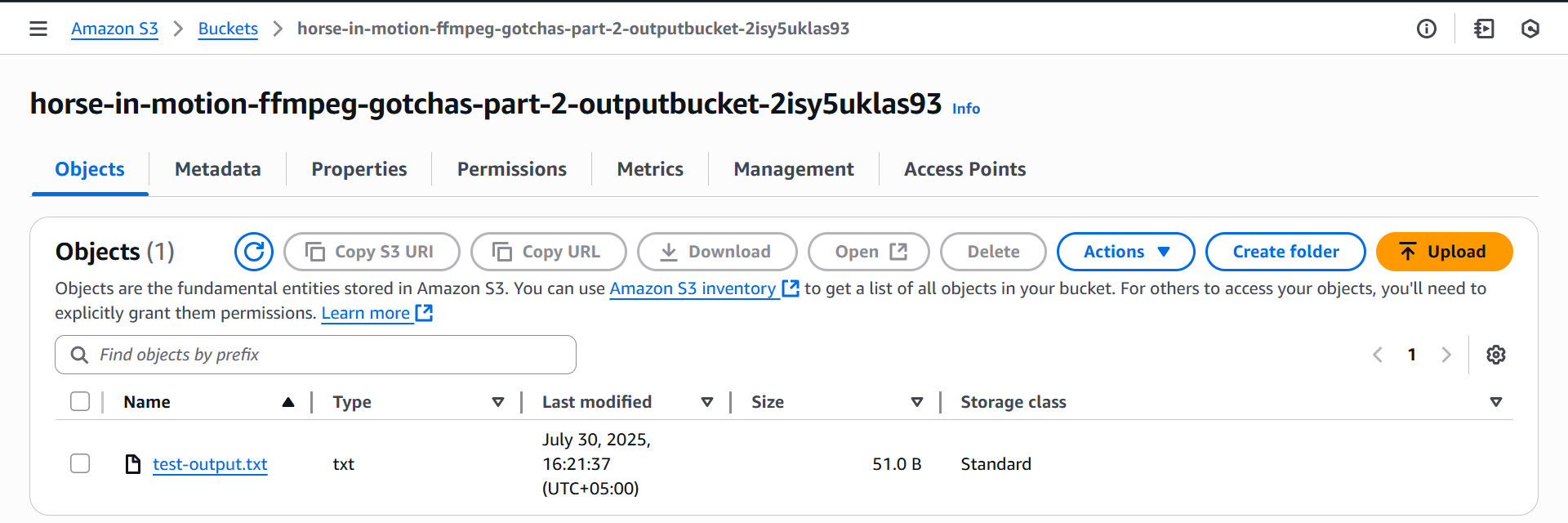Sort by Storage class column arrow
The height and width of the screenshot is (523, 1568).
1496,402
